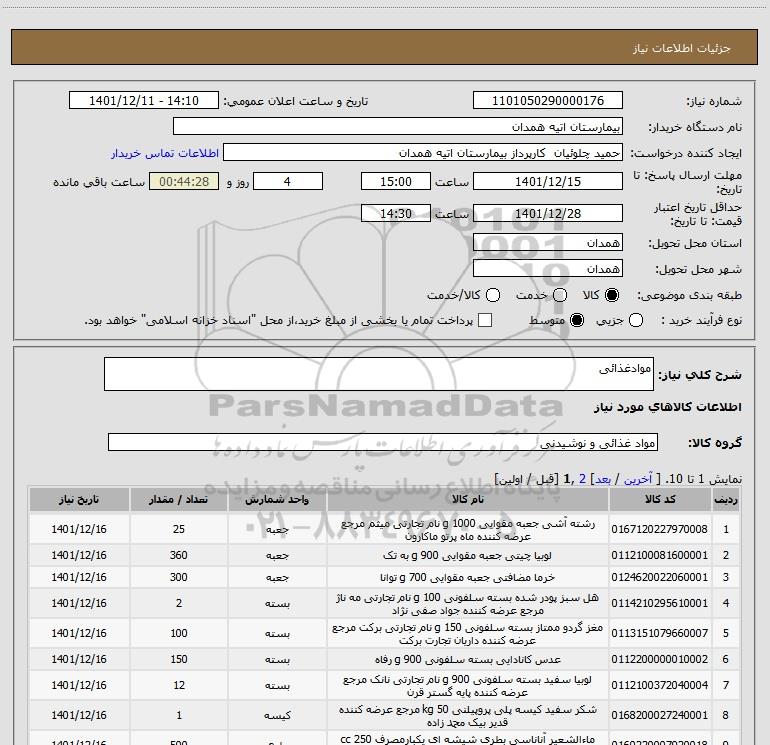Click quantity 360 in row 2
Viewport: 770px width, 745px height.
[x=179, y=555]
